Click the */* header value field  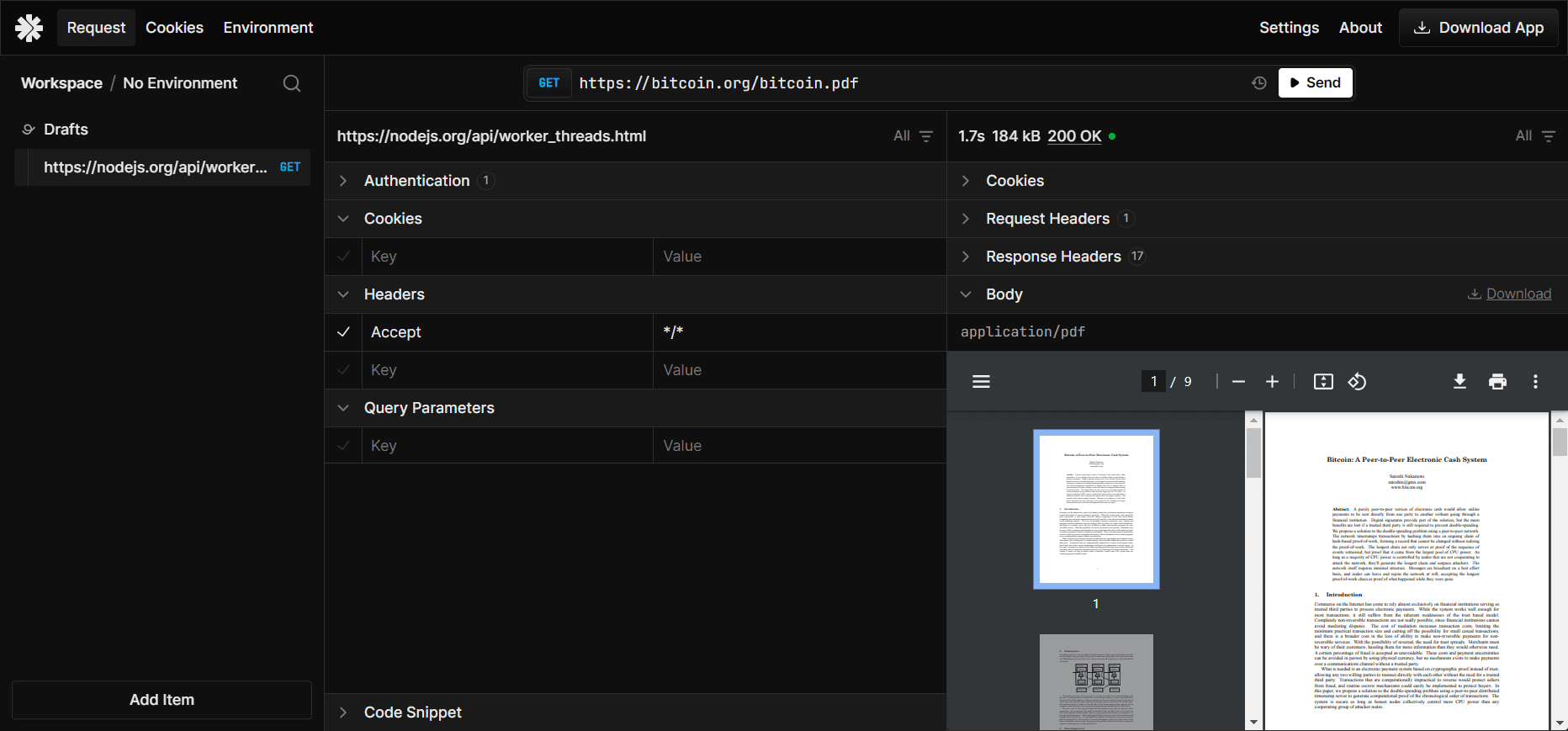[800, 332]
